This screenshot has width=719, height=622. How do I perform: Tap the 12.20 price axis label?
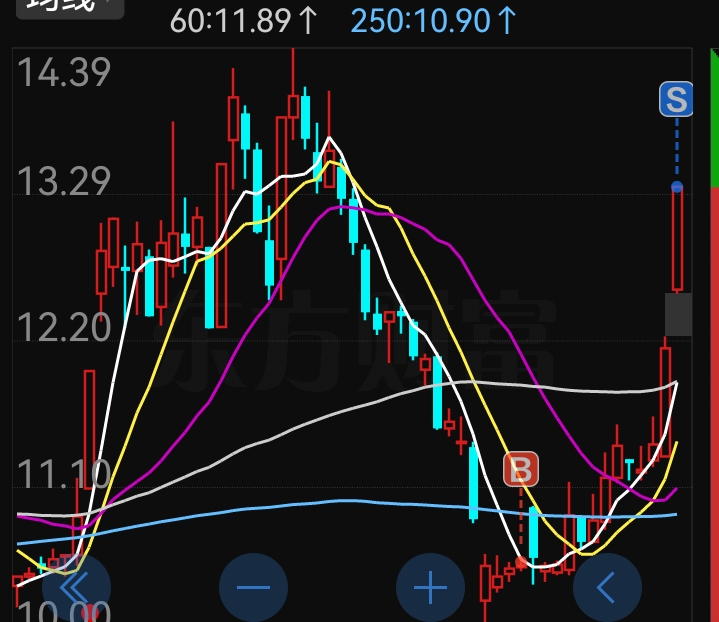coord(64,327)
